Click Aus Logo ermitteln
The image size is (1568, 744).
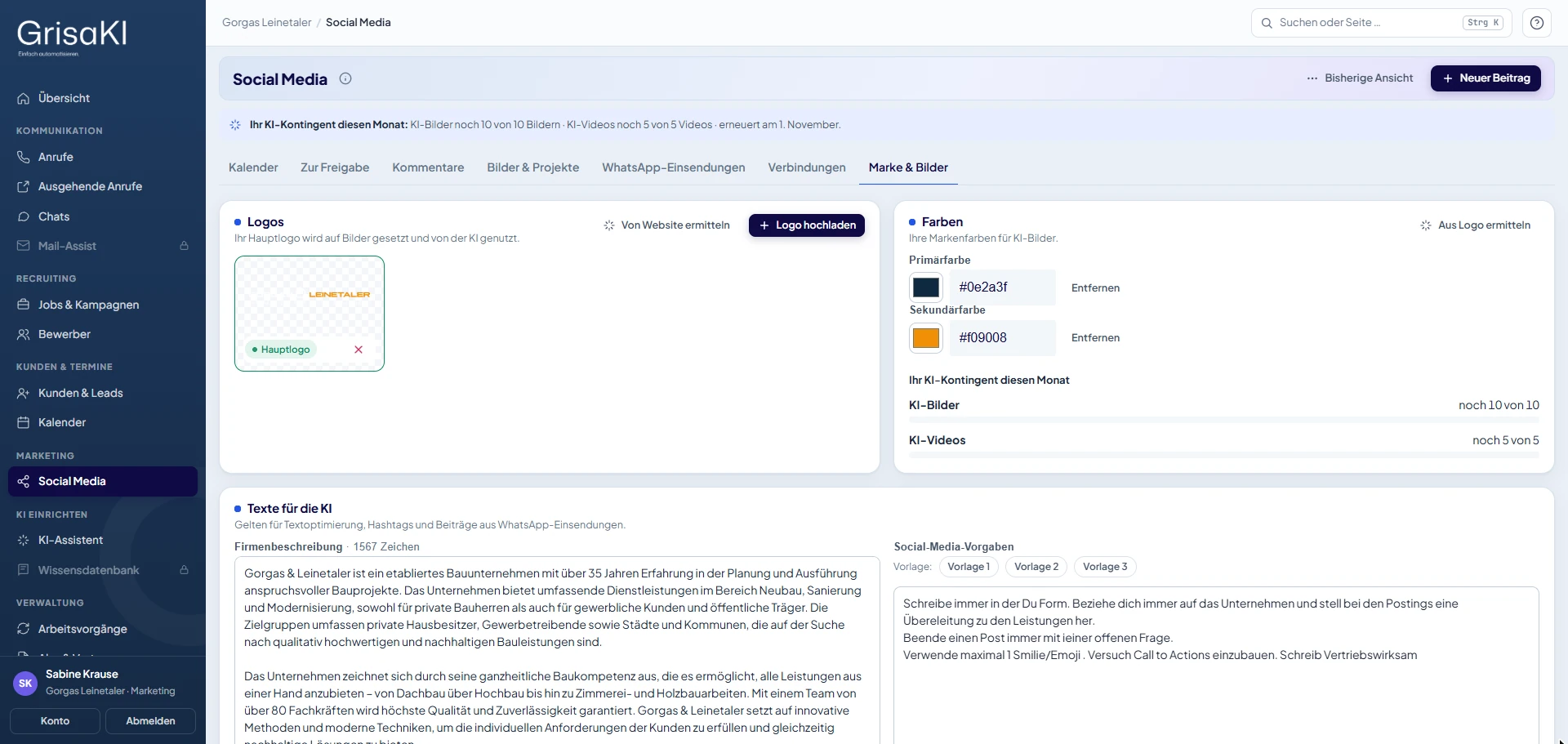1476,225
